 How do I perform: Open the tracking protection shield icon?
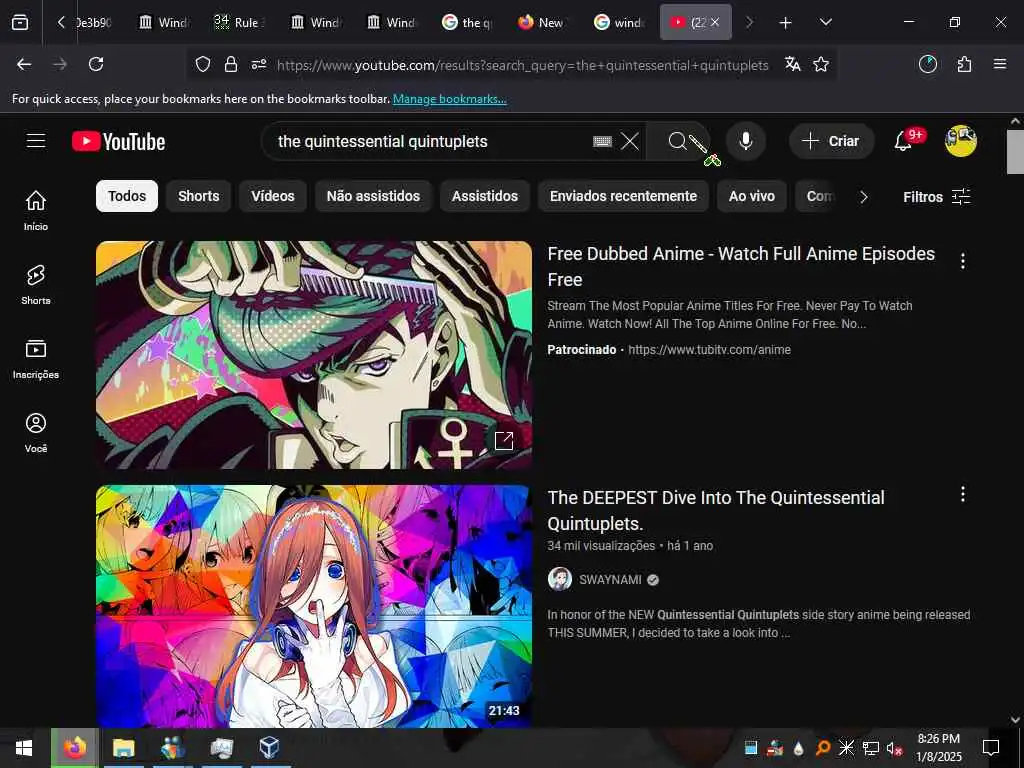[203, 65]
